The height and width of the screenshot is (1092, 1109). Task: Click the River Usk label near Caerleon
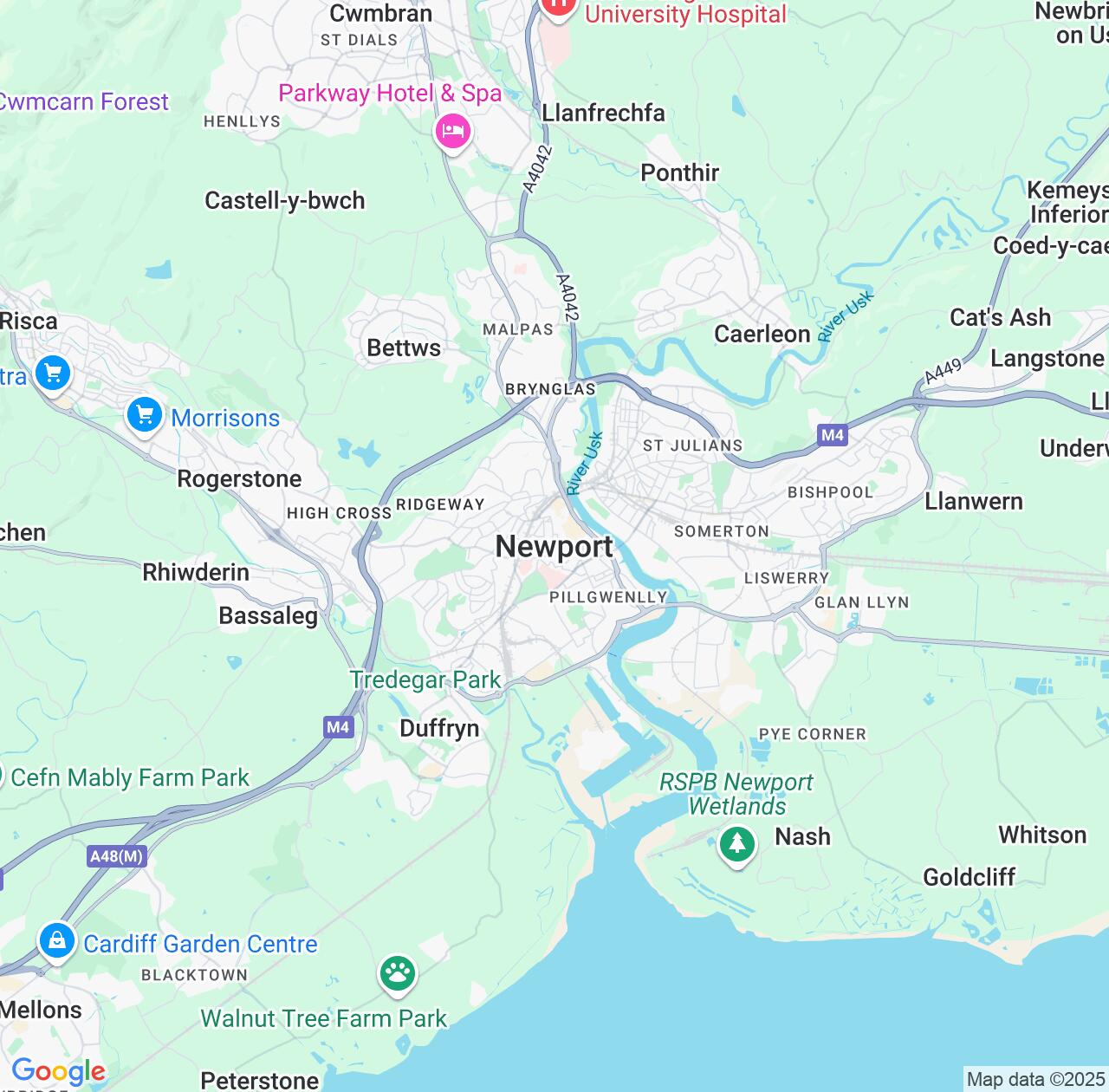point(846,316)
